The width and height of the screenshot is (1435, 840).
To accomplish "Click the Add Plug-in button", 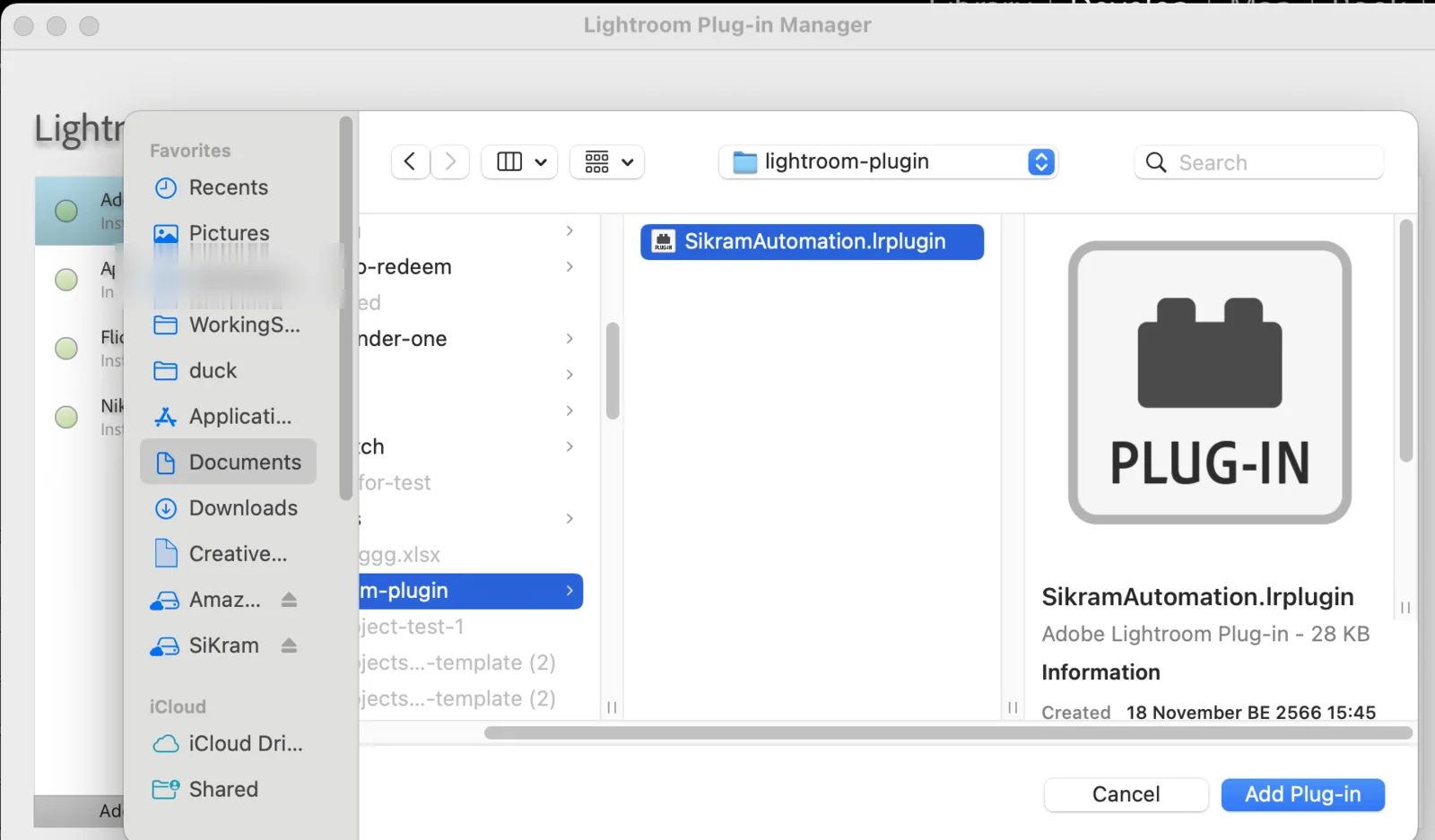I will tap(1302, 794).
